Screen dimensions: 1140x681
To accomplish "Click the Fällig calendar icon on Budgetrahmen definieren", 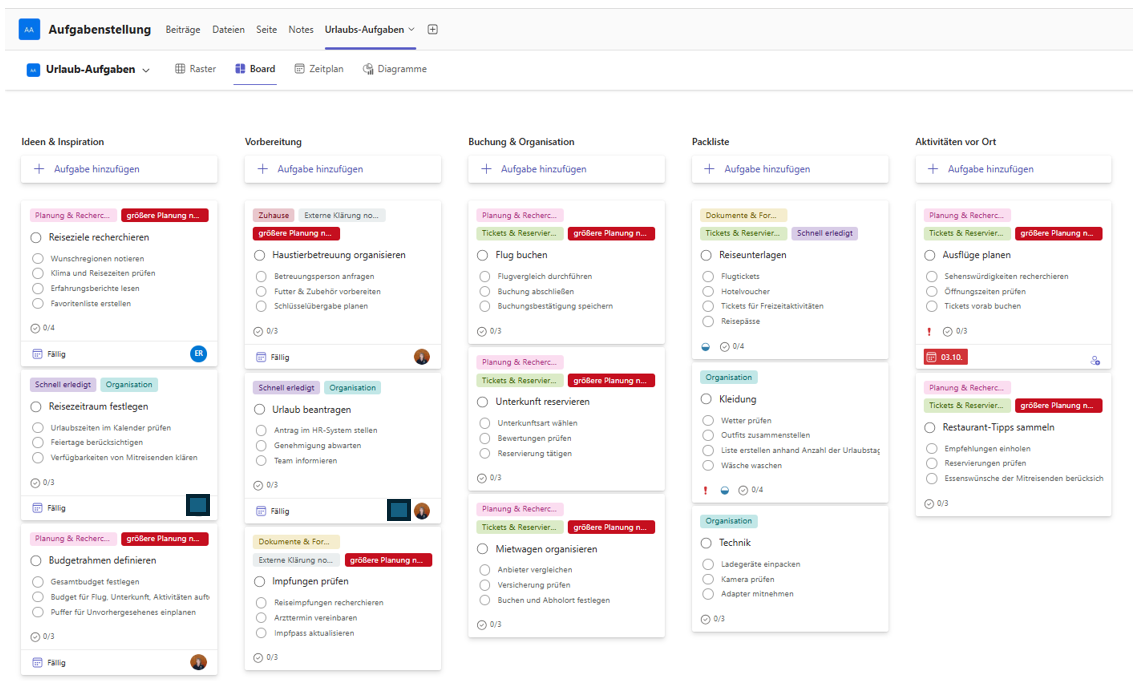I will point(37,662).
